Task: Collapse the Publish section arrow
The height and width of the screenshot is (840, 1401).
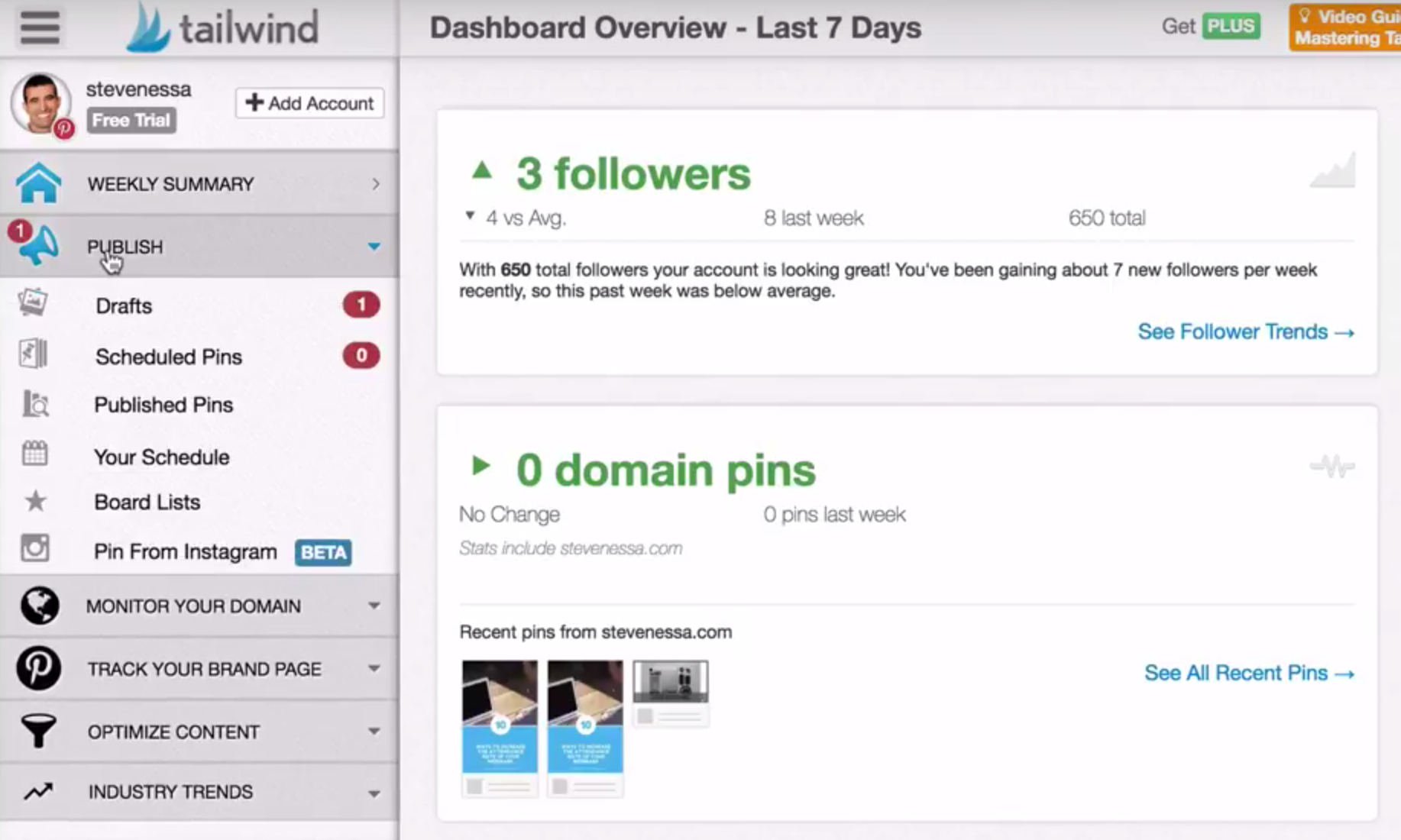Action: tap(374, 247)
